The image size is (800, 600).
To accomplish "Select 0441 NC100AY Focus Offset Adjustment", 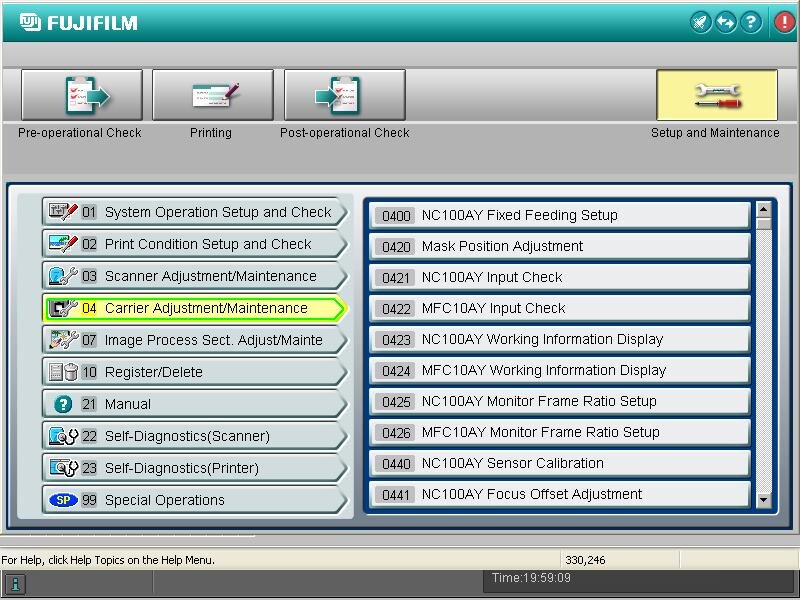I will tap(560, 494).
